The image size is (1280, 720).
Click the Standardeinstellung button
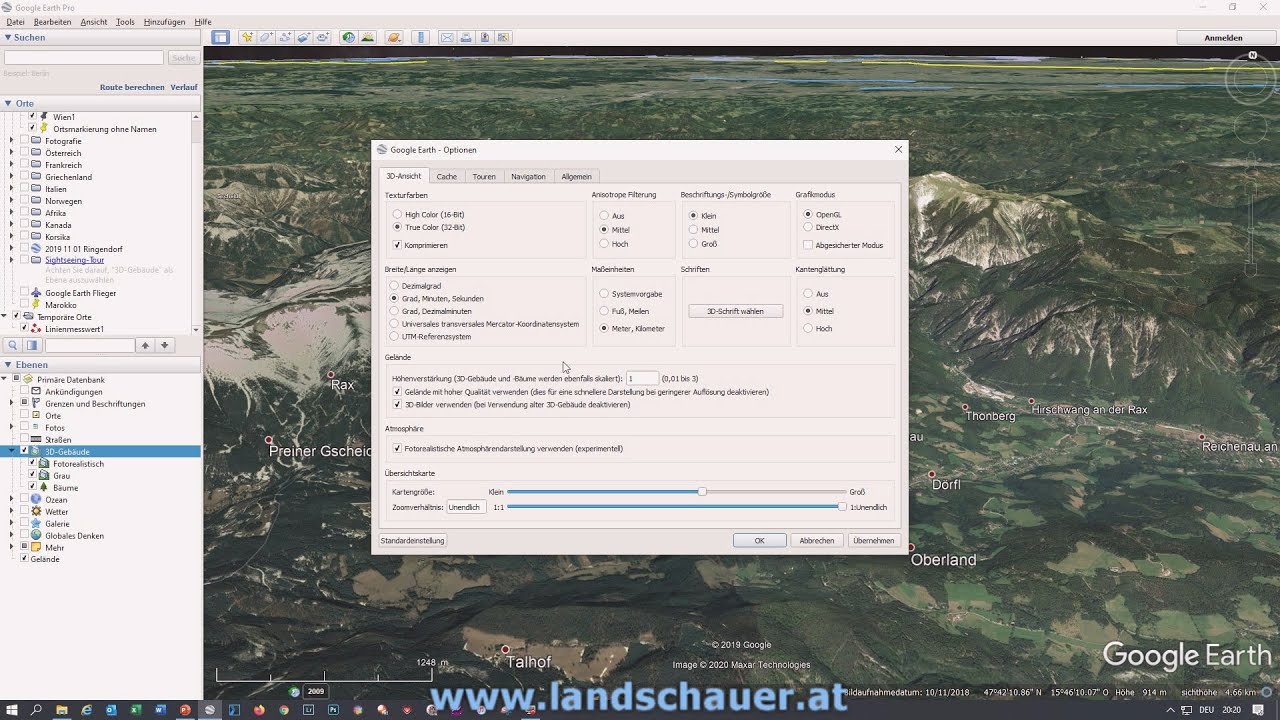(412, 541)
